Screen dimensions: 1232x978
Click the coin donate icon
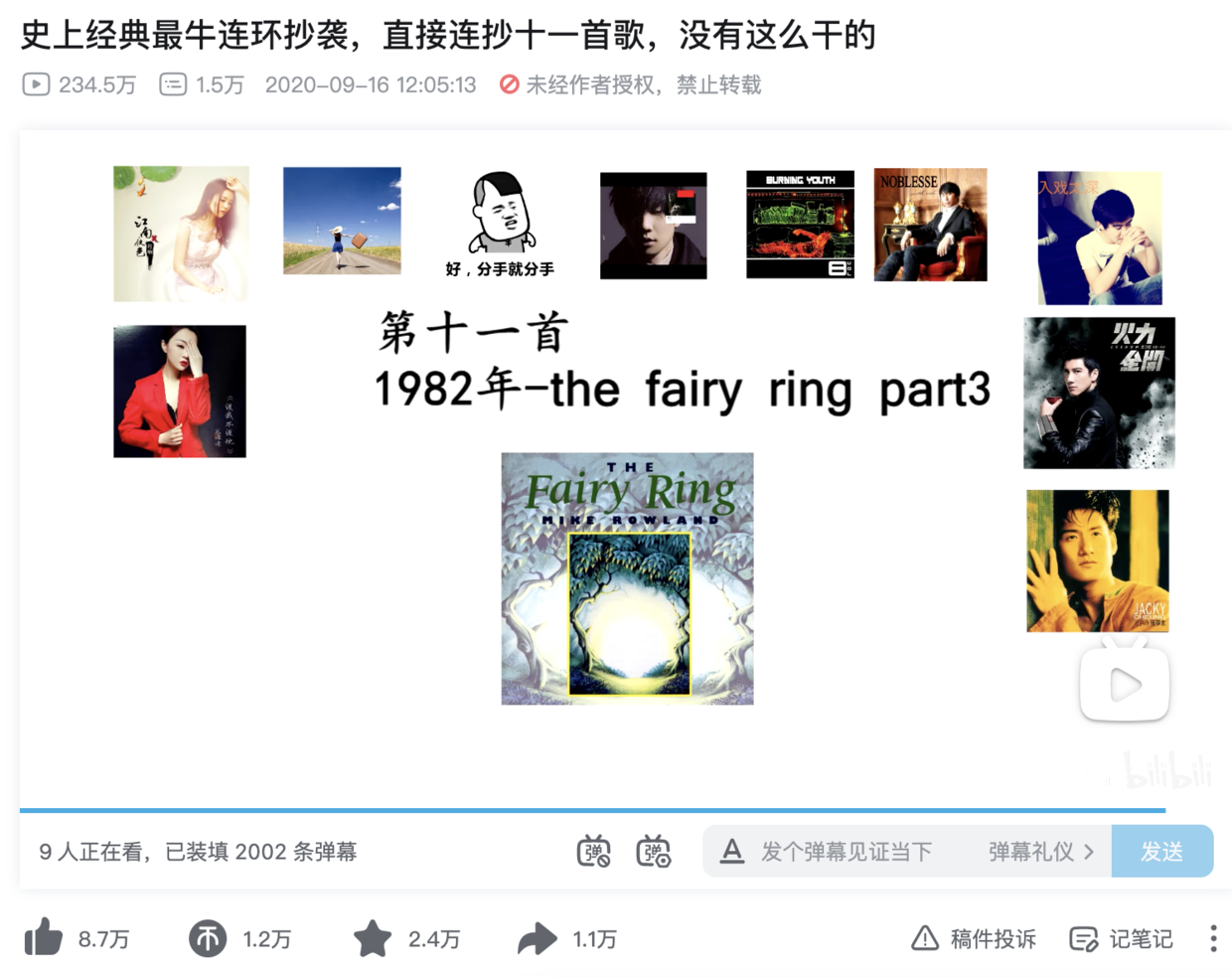tap(208, 938)
